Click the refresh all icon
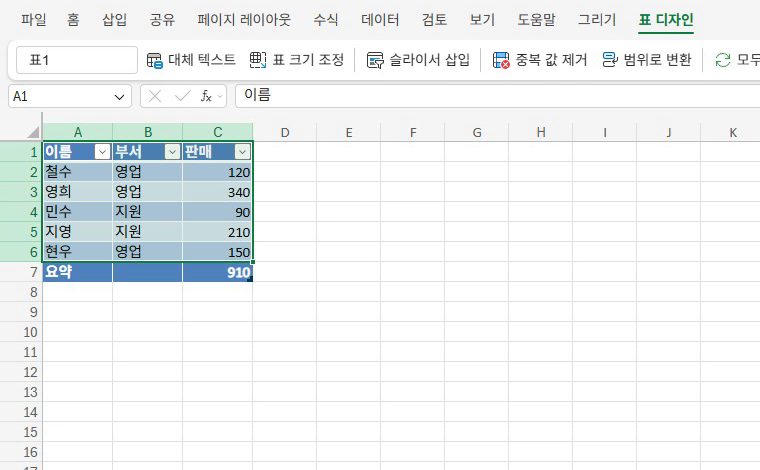This screenshot has width=760, height=470. coord(723,60)
